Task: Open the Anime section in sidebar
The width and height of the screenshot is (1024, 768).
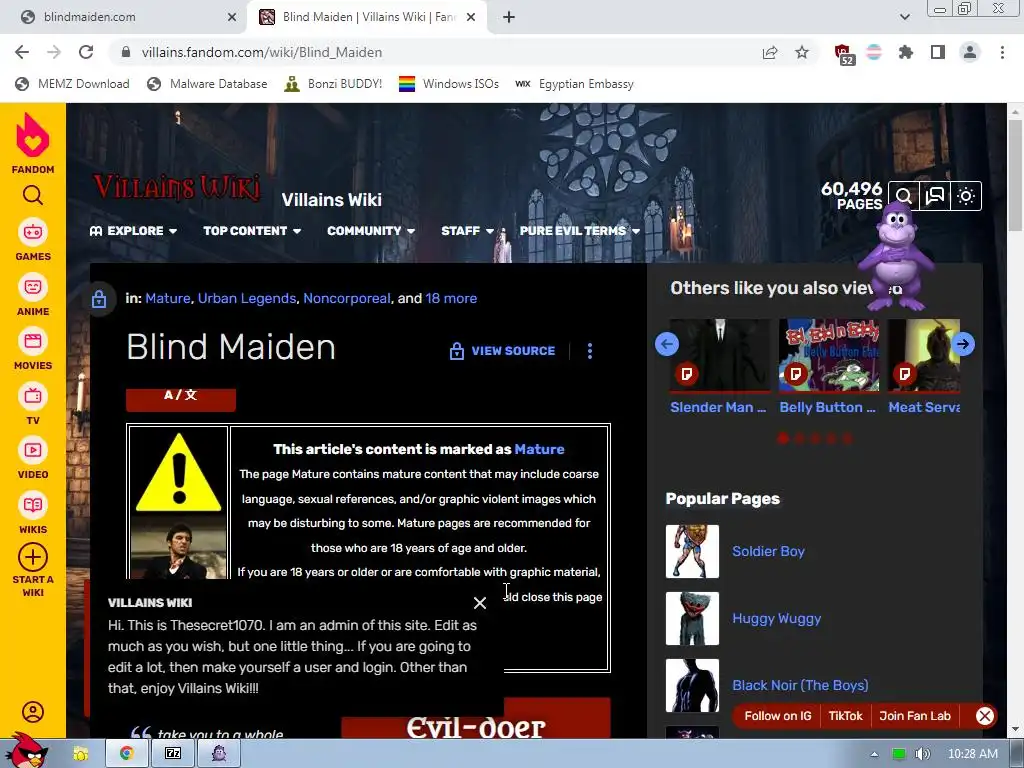Action: [33, 295]
